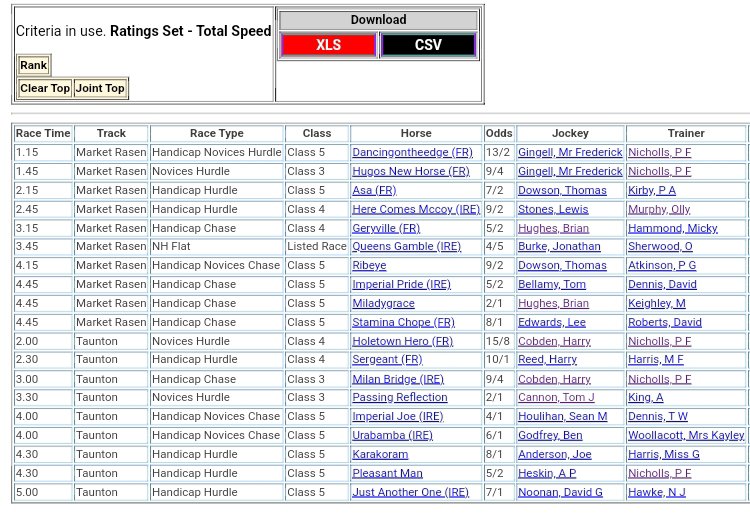Open jockey Burke, Jonathan profile
The height and width of the screenshot is (522, 750).
coord(559,247)
